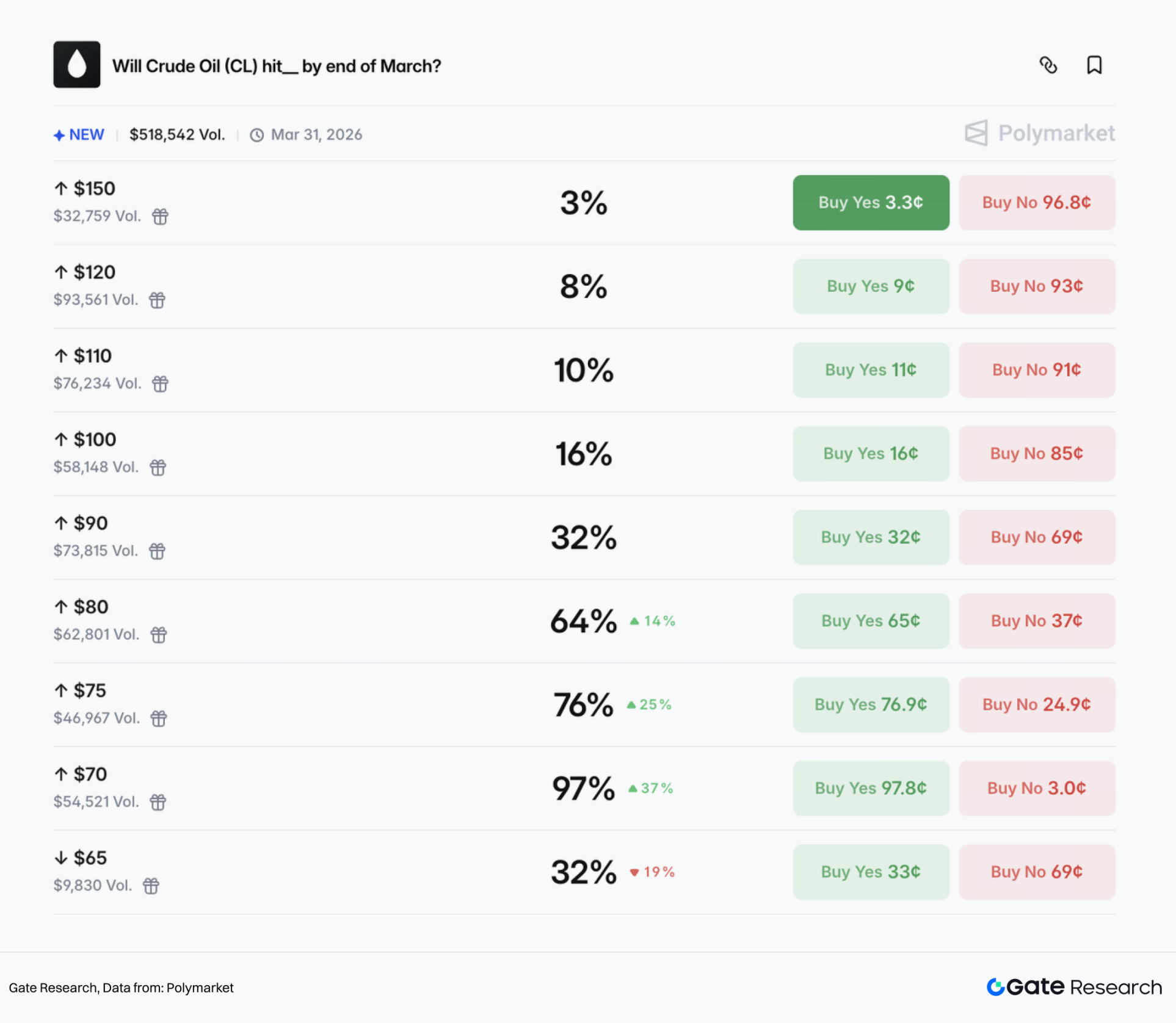1176x1023 pixels.
Task: Select Buy Yes 11¢ on $110 row
Action: click(x=870, y=370)
